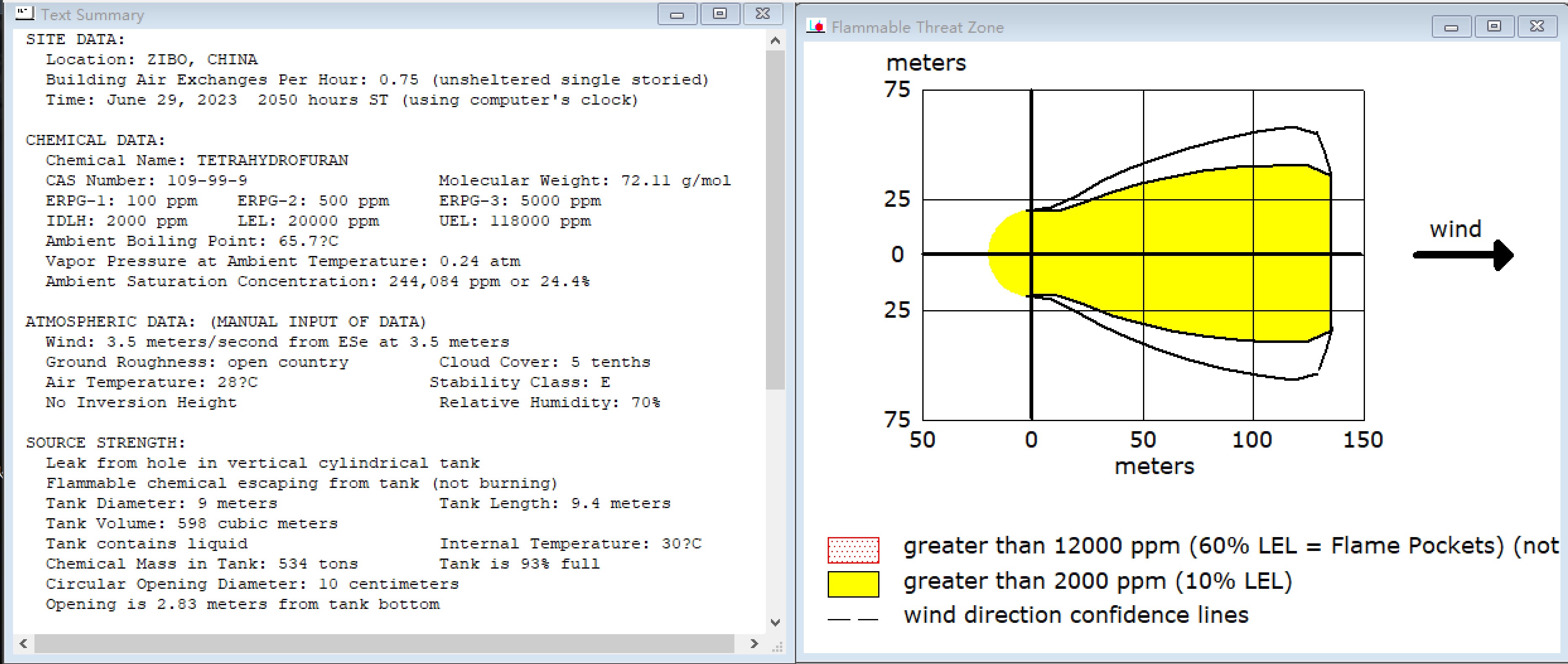Click the Flammable Threat Zone window icon

click(x=815, y=26)
